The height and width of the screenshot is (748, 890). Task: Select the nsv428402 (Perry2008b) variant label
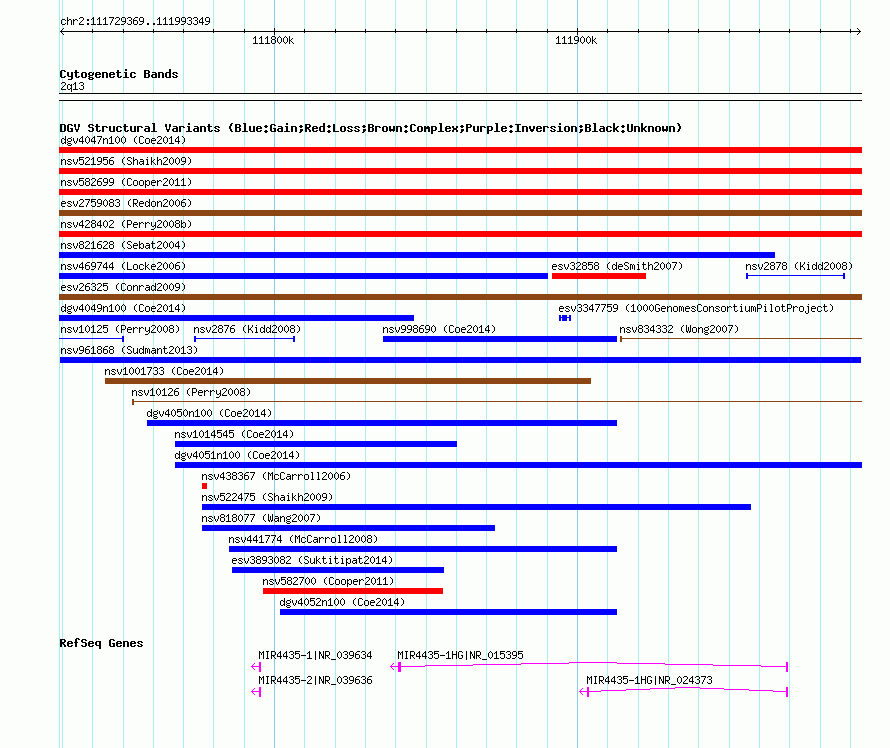(126, 224)
